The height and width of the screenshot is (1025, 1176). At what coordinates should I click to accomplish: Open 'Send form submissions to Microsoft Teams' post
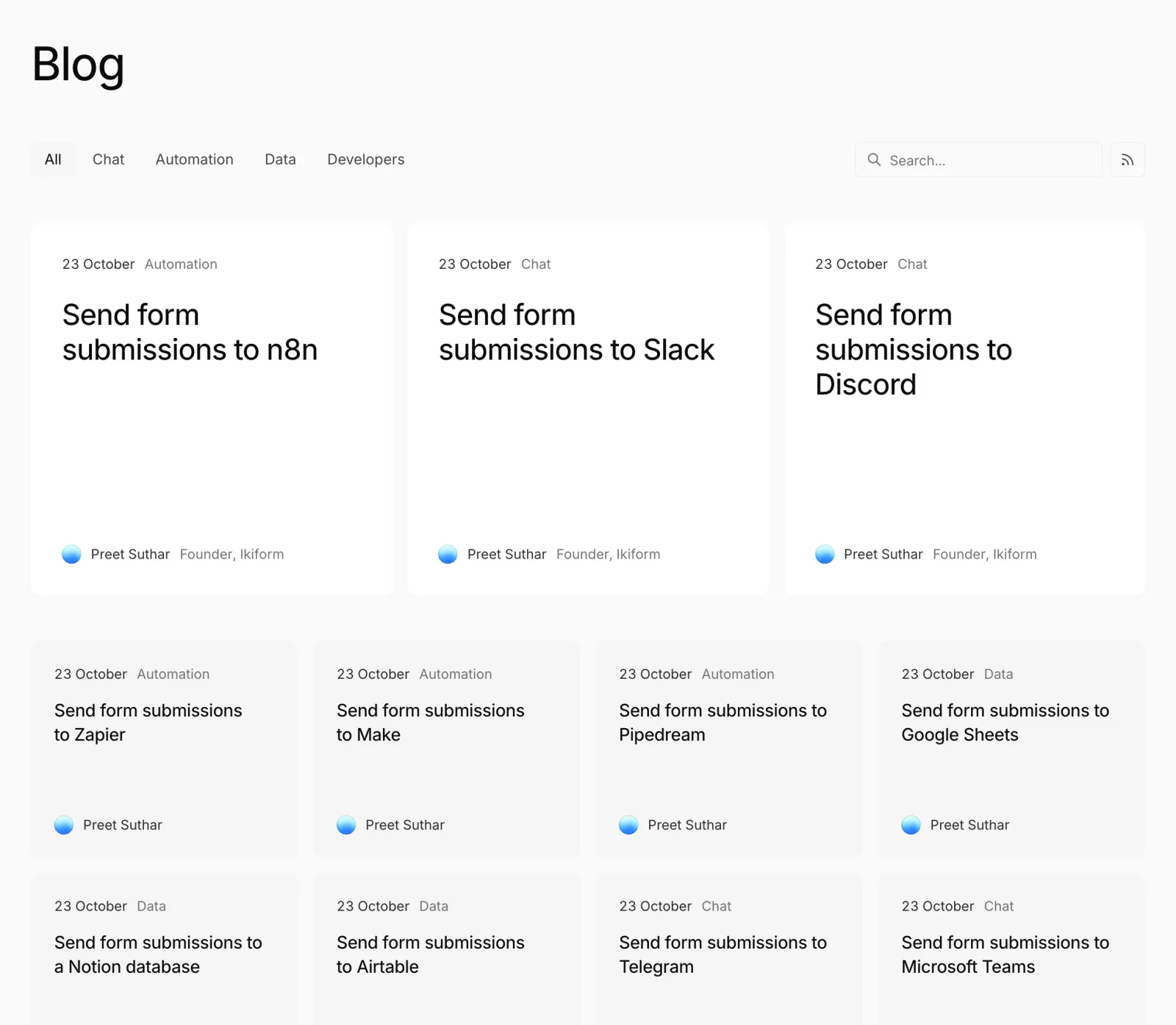(x=1005, y=954)
